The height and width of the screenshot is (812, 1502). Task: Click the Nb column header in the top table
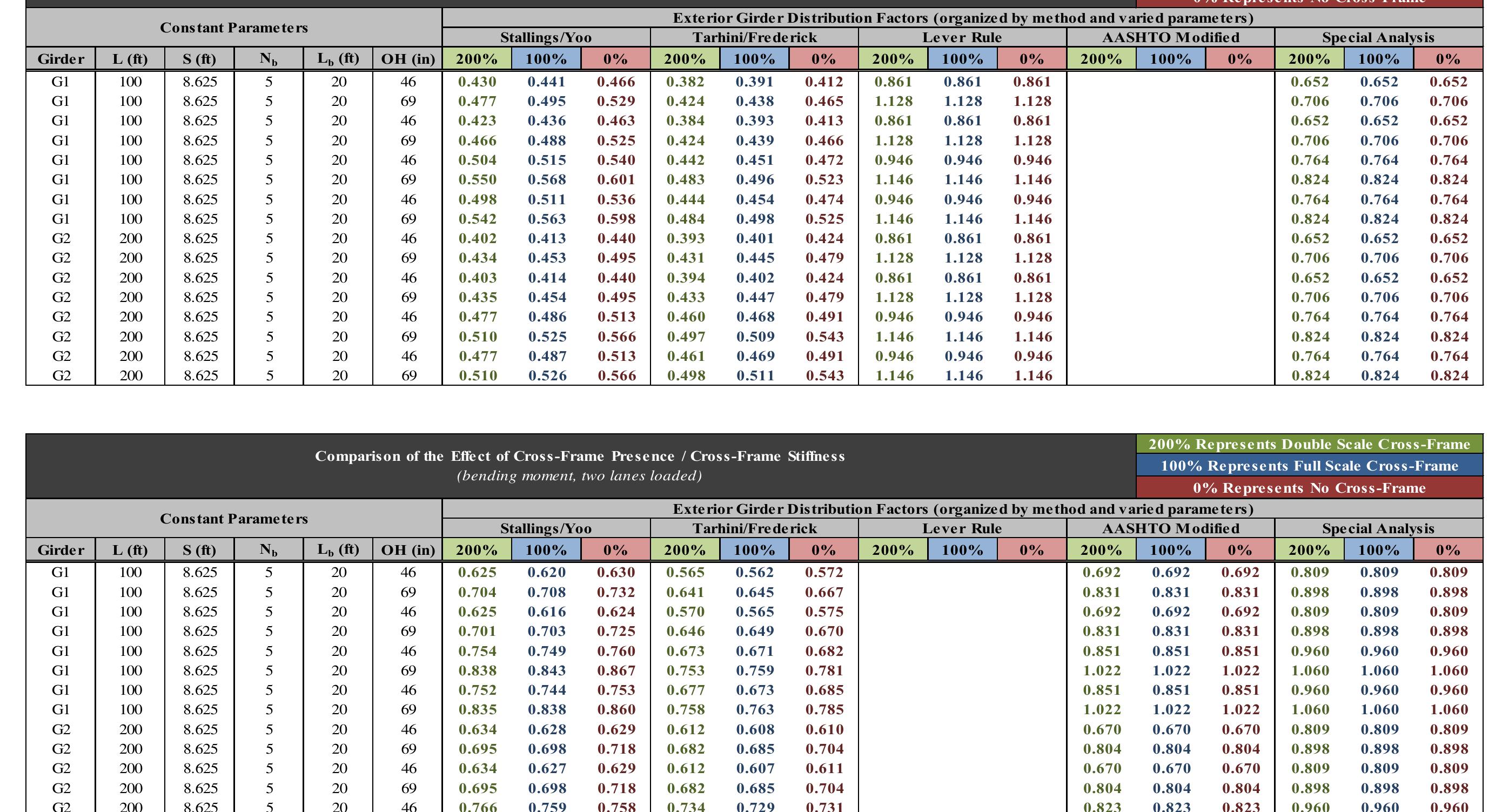point(268,59)
